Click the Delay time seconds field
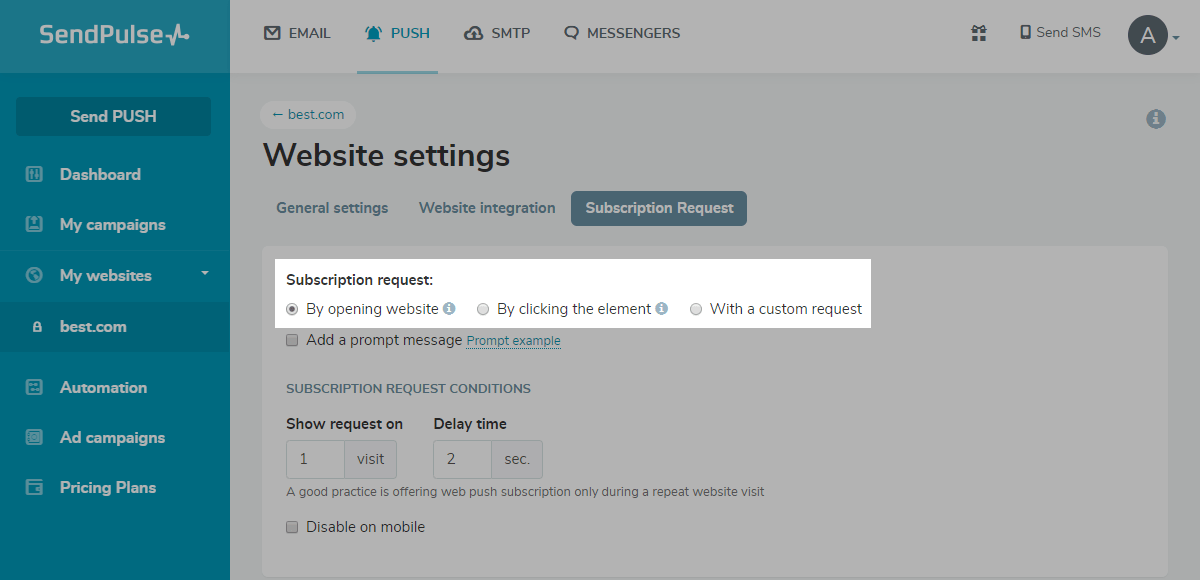This screenshot has height=580, width=1200. [x=462, y=459]
